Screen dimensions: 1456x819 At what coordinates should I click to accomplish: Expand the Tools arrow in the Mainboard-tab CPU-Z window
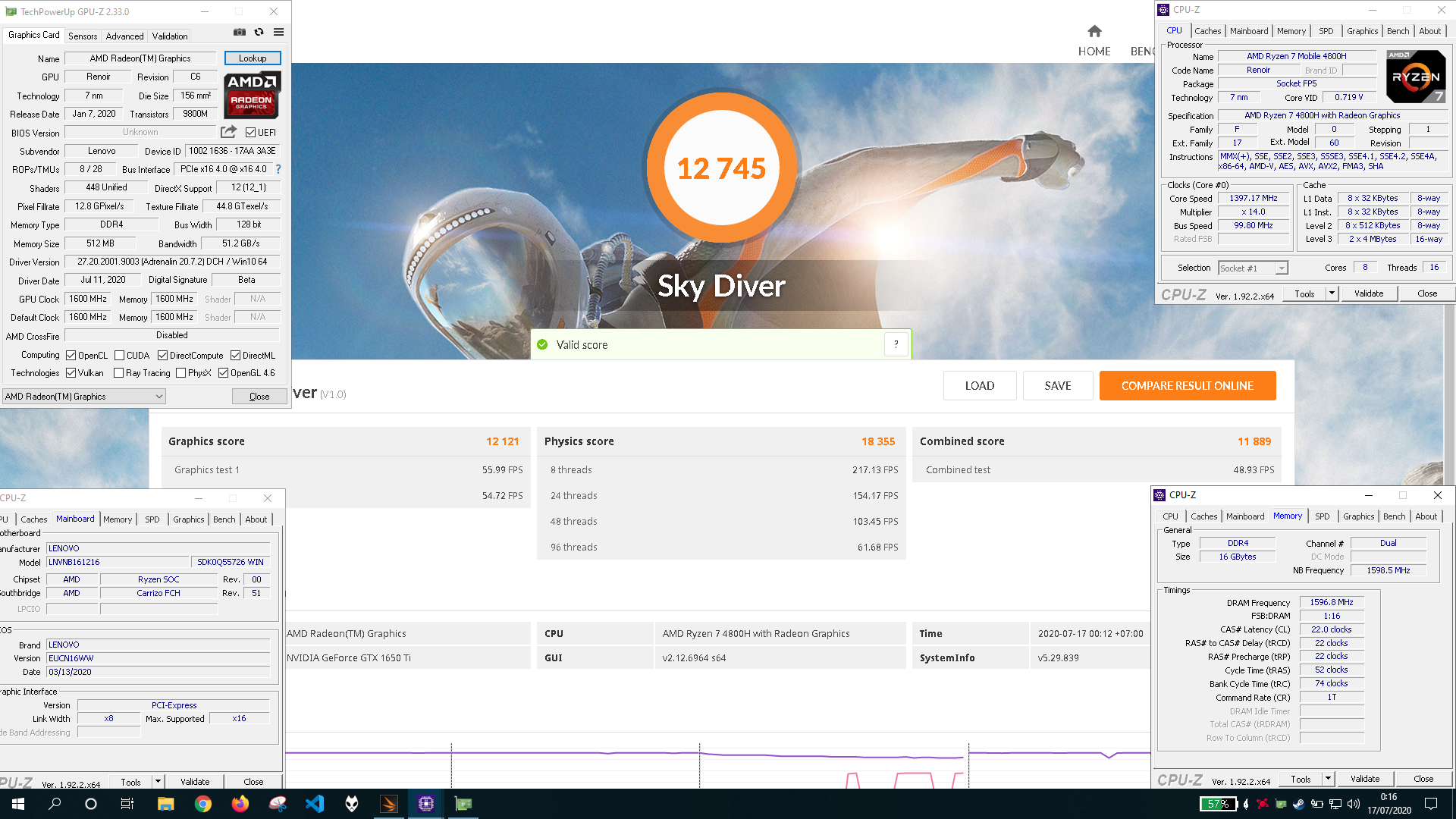pyautogui.click(x=158, y=781)
